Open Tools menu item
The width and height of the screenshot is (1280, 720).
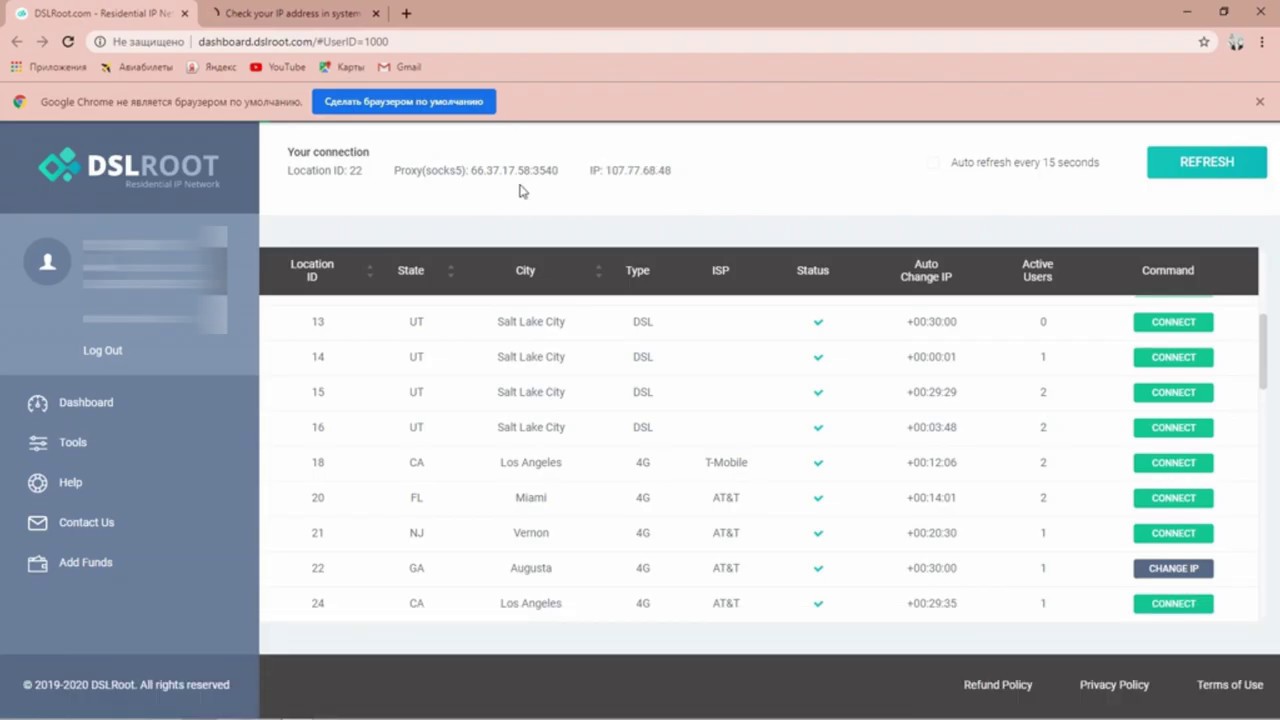point(73,443)
